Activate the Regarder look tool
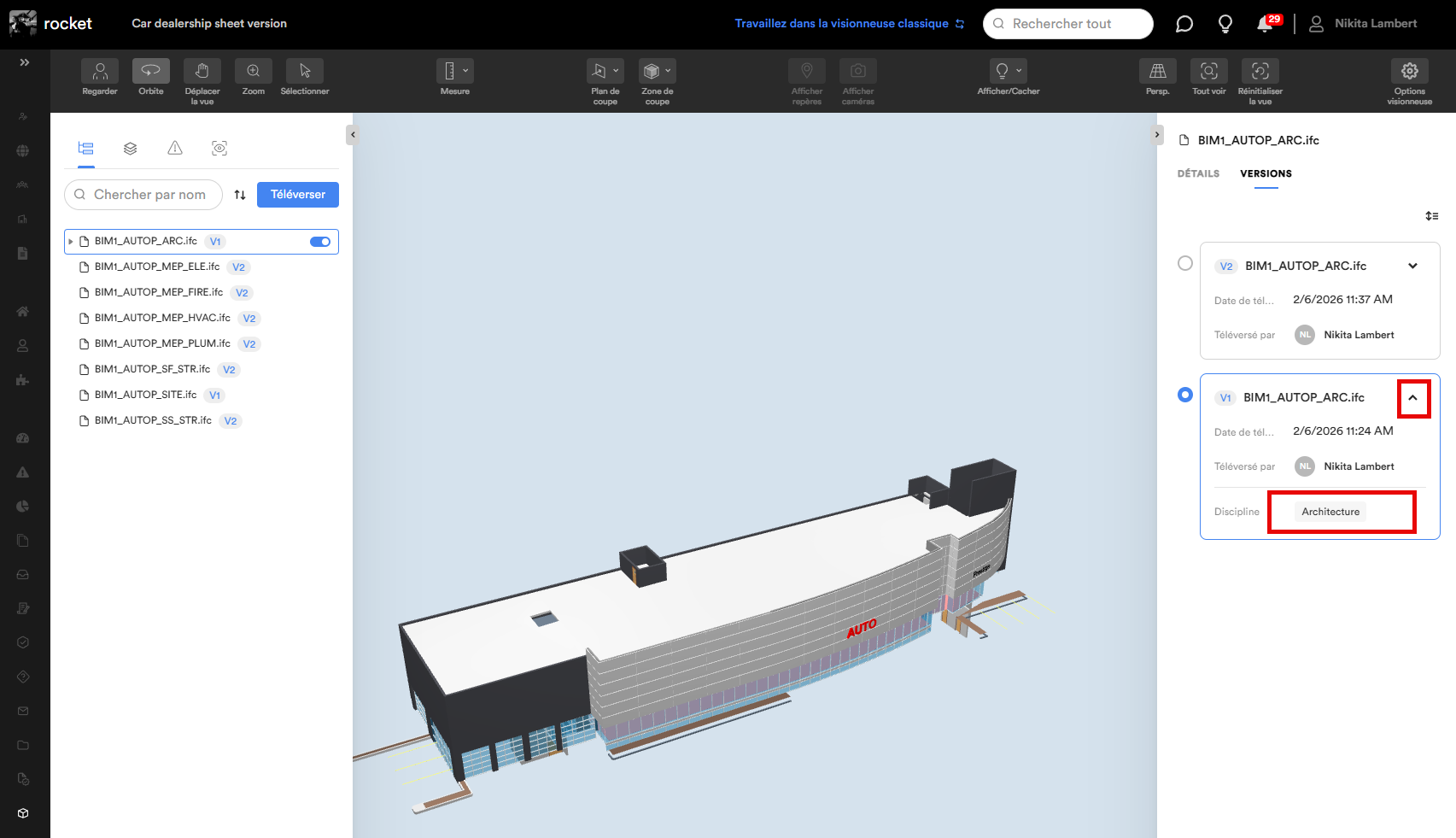 coord(100,72)
